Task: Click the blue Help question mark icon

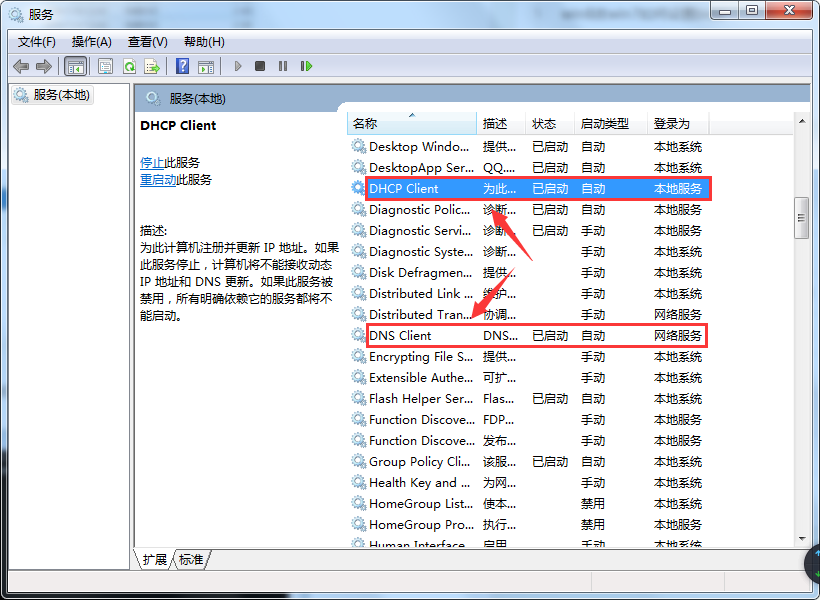Action: tap(182, 66)
